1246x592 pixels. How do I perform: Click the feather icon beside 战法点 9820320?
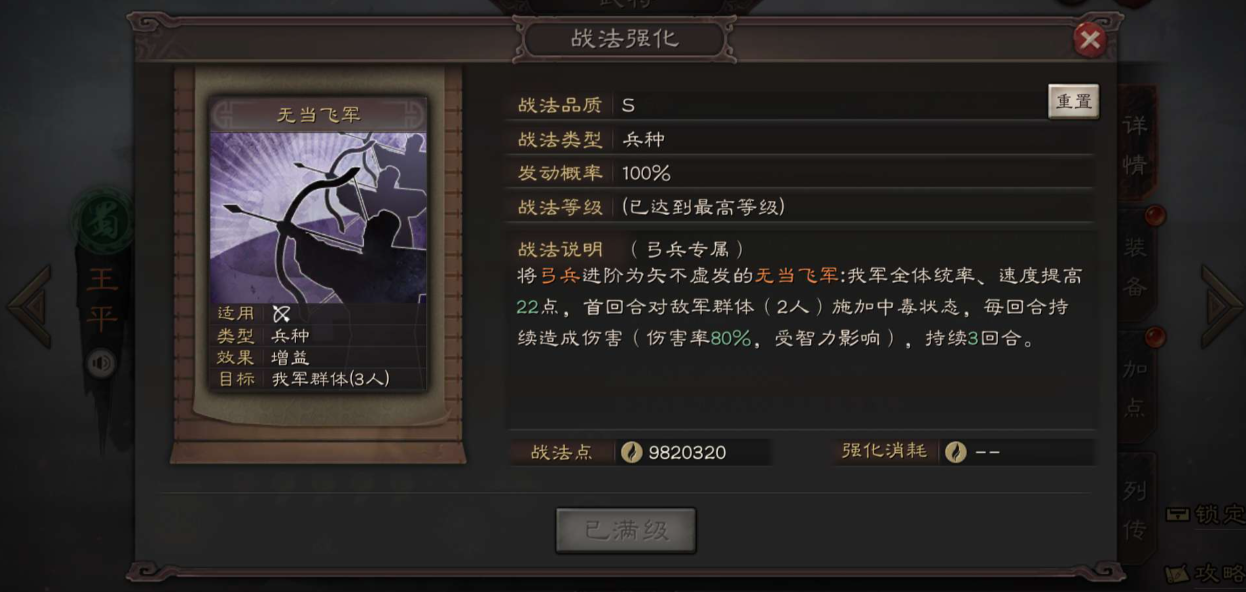click(x=631, y=452)
